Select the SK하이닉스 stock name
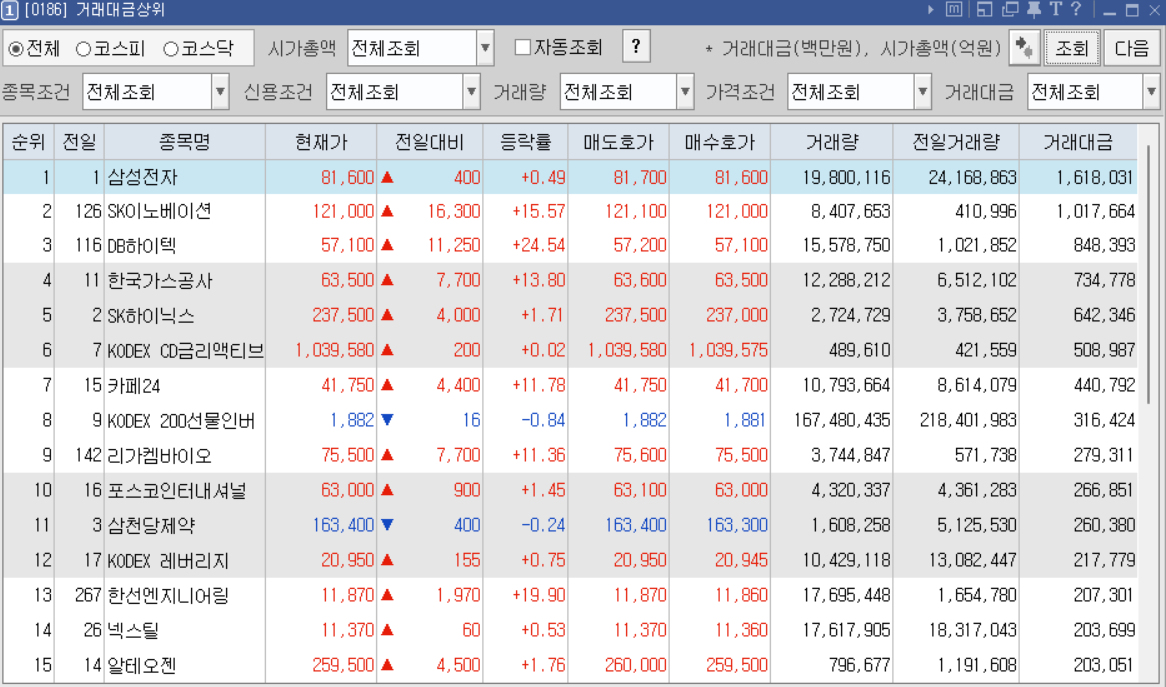 151,315
